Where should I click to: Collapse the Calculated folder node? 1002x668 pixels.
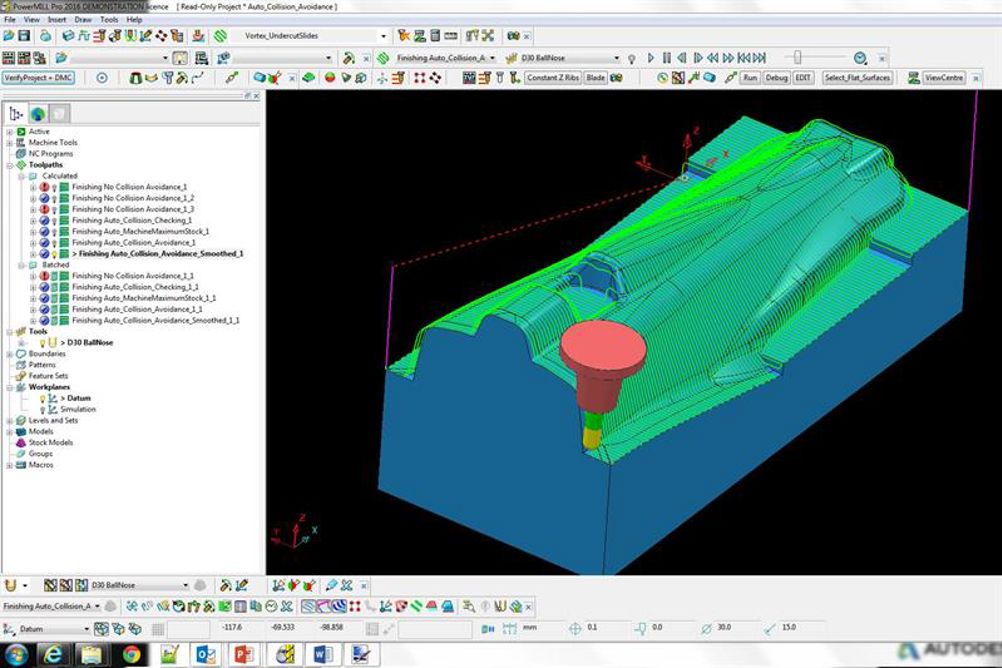[21, 176]
